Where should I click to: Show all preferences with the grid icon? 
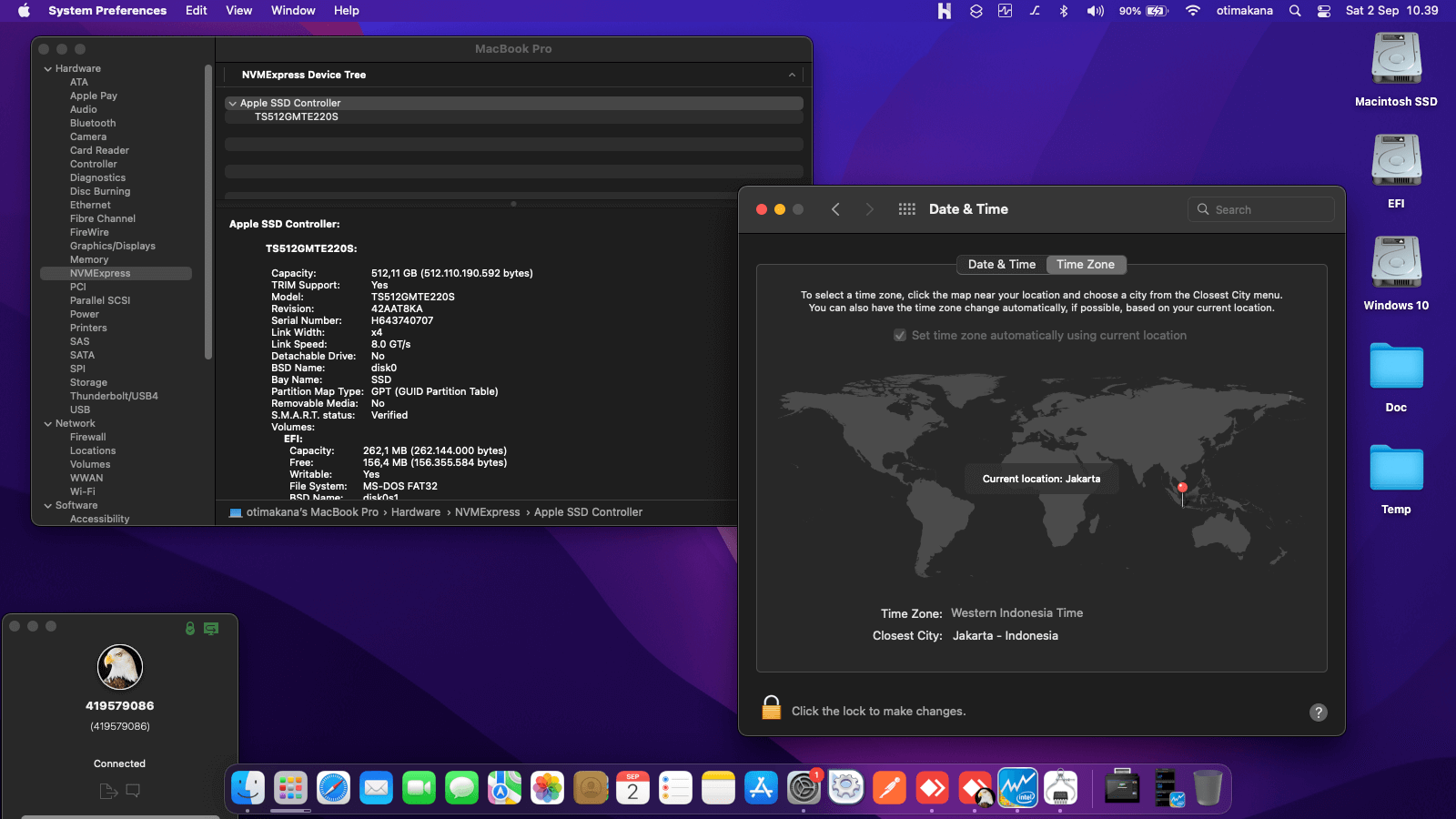click(x=906, y=209)
